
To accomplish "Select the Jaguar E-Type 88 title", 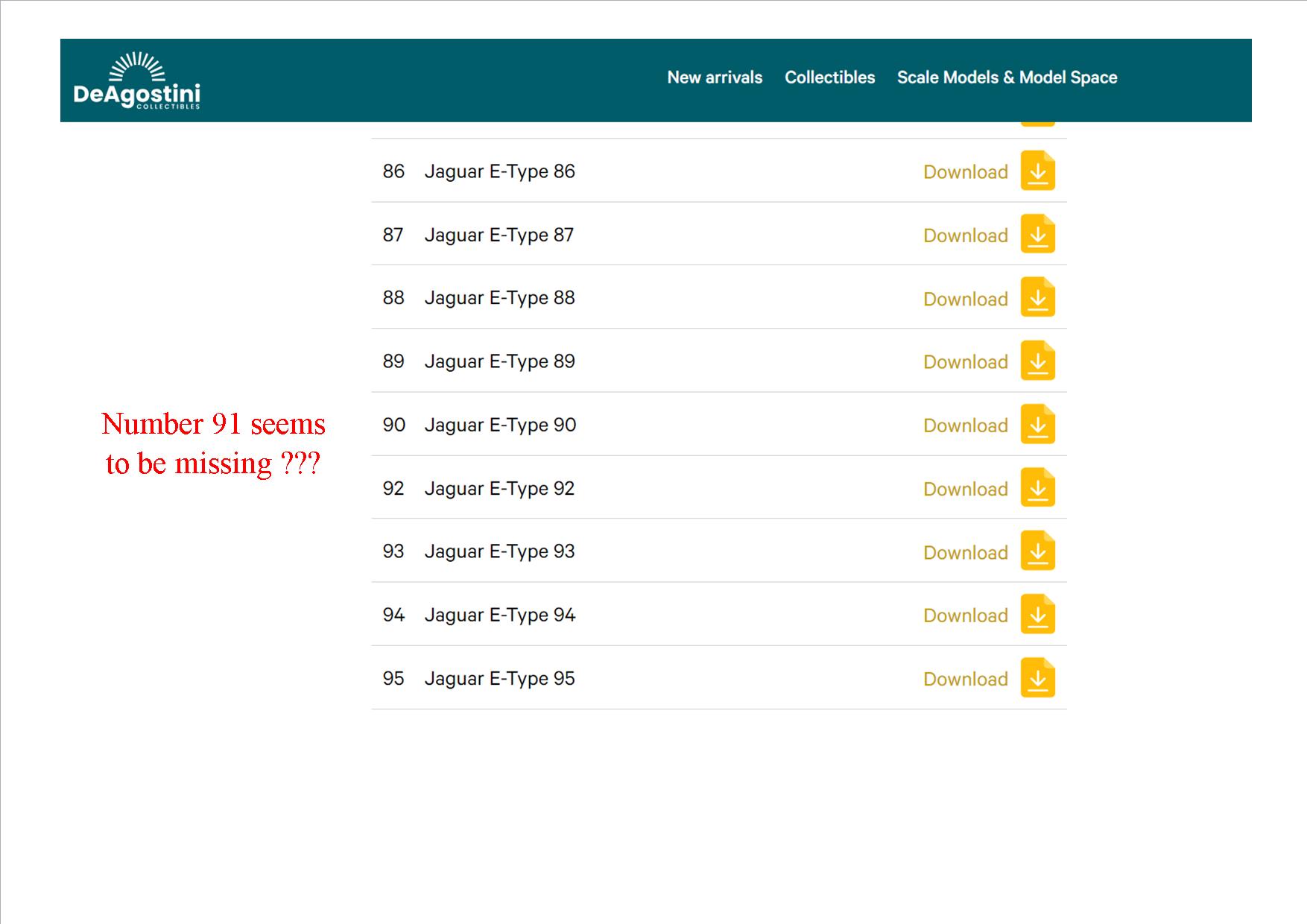I will coord(499,298).
